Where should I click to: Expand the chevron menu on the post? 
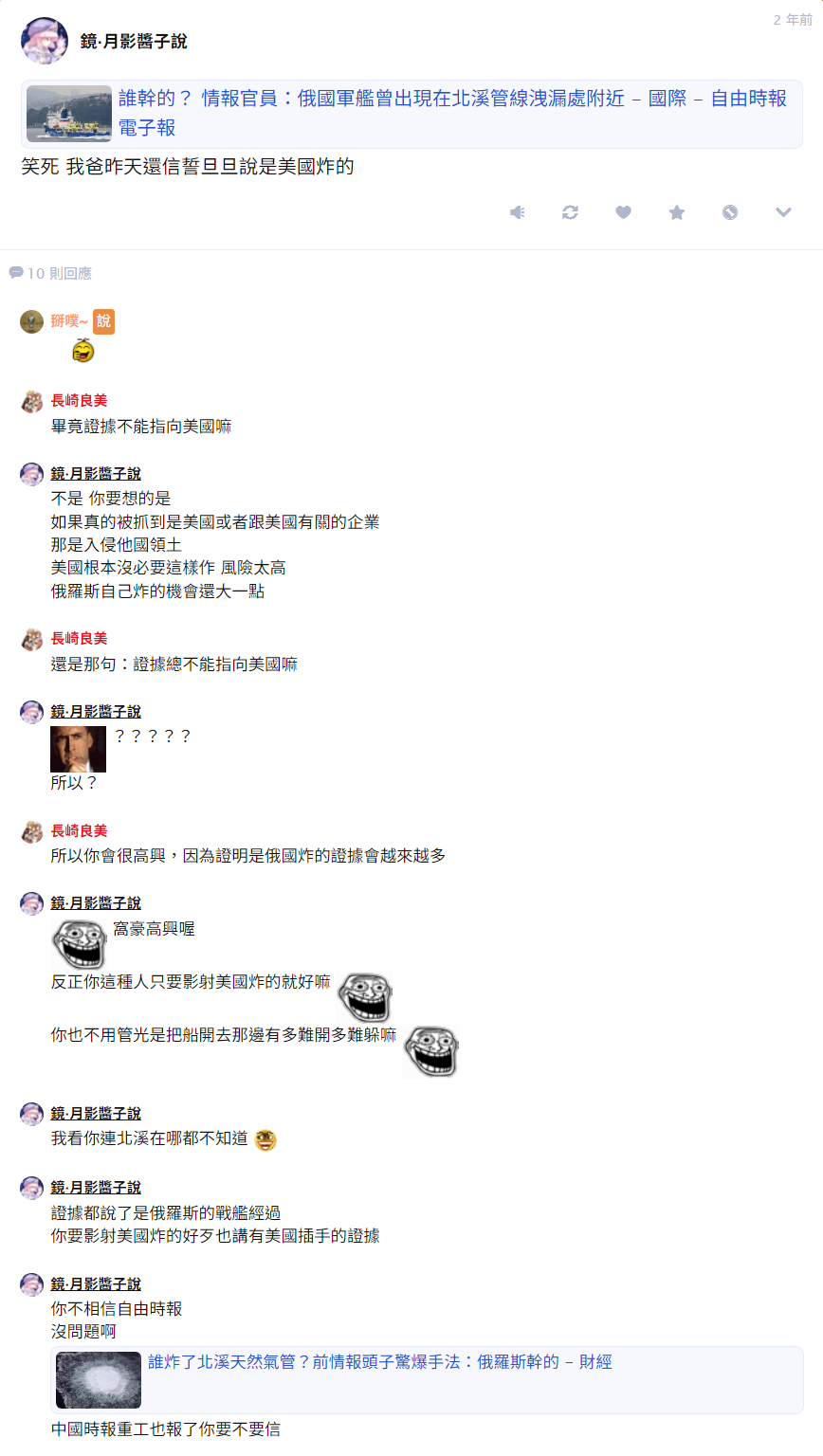click(x=783, y=212)
